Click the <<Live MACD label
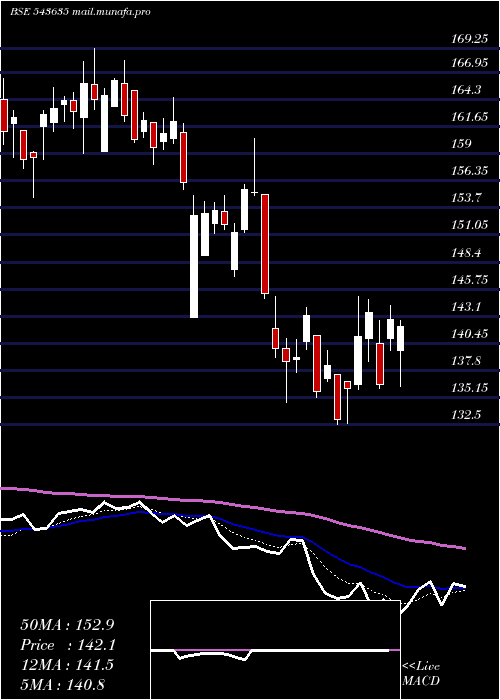500x700 pixels. point(421,673)
